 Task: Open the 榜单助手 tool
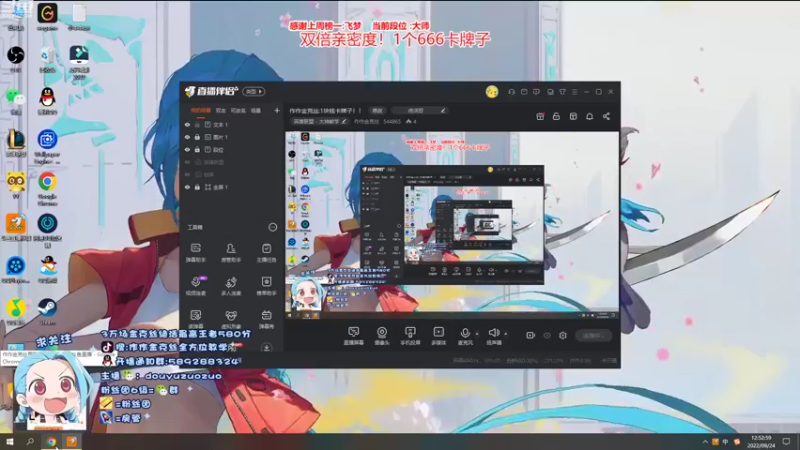(266, 286)
